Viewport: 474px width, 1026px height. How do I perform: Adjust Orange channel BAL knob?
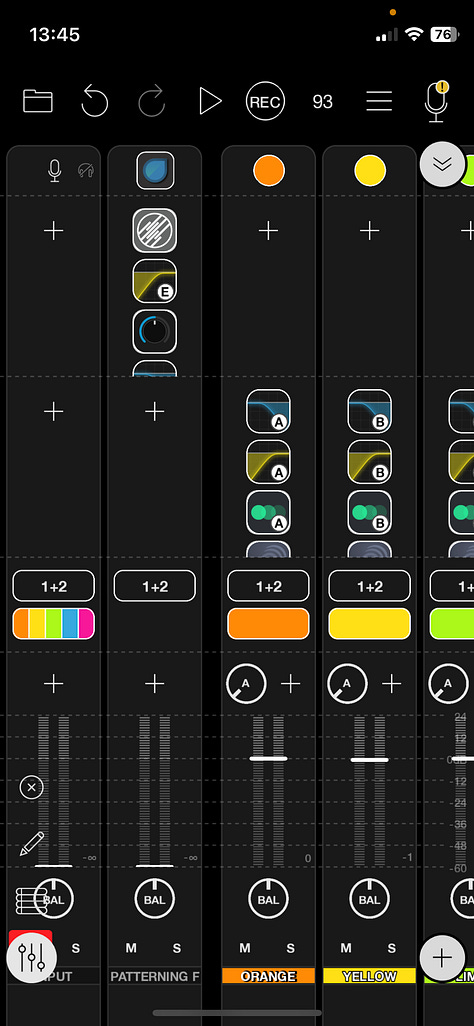pyautogui.click(x=268, y=900)
